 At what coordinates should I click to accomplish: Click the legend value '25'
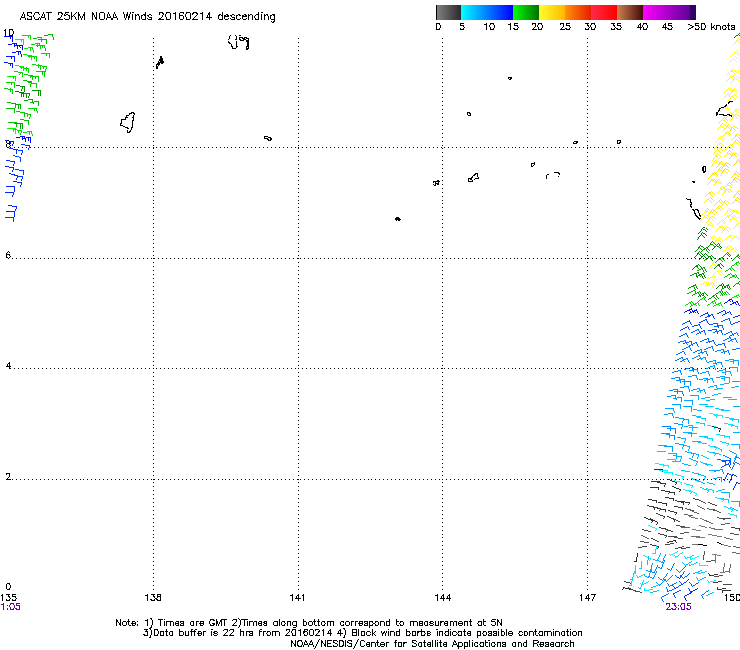pos(565,27)
